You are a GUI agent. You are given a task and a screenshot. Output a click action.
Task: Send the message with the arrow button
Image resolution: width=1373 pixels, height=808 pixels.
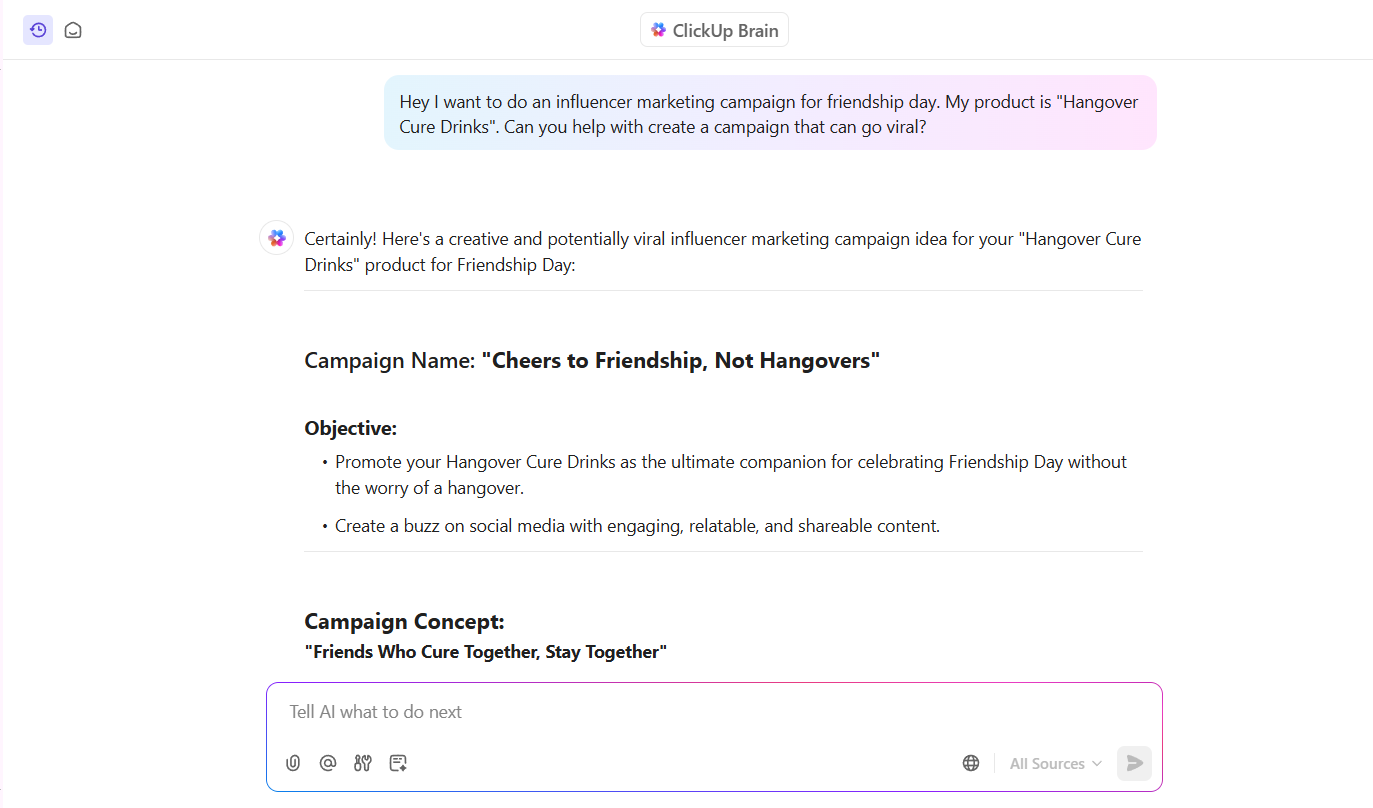1134,763
